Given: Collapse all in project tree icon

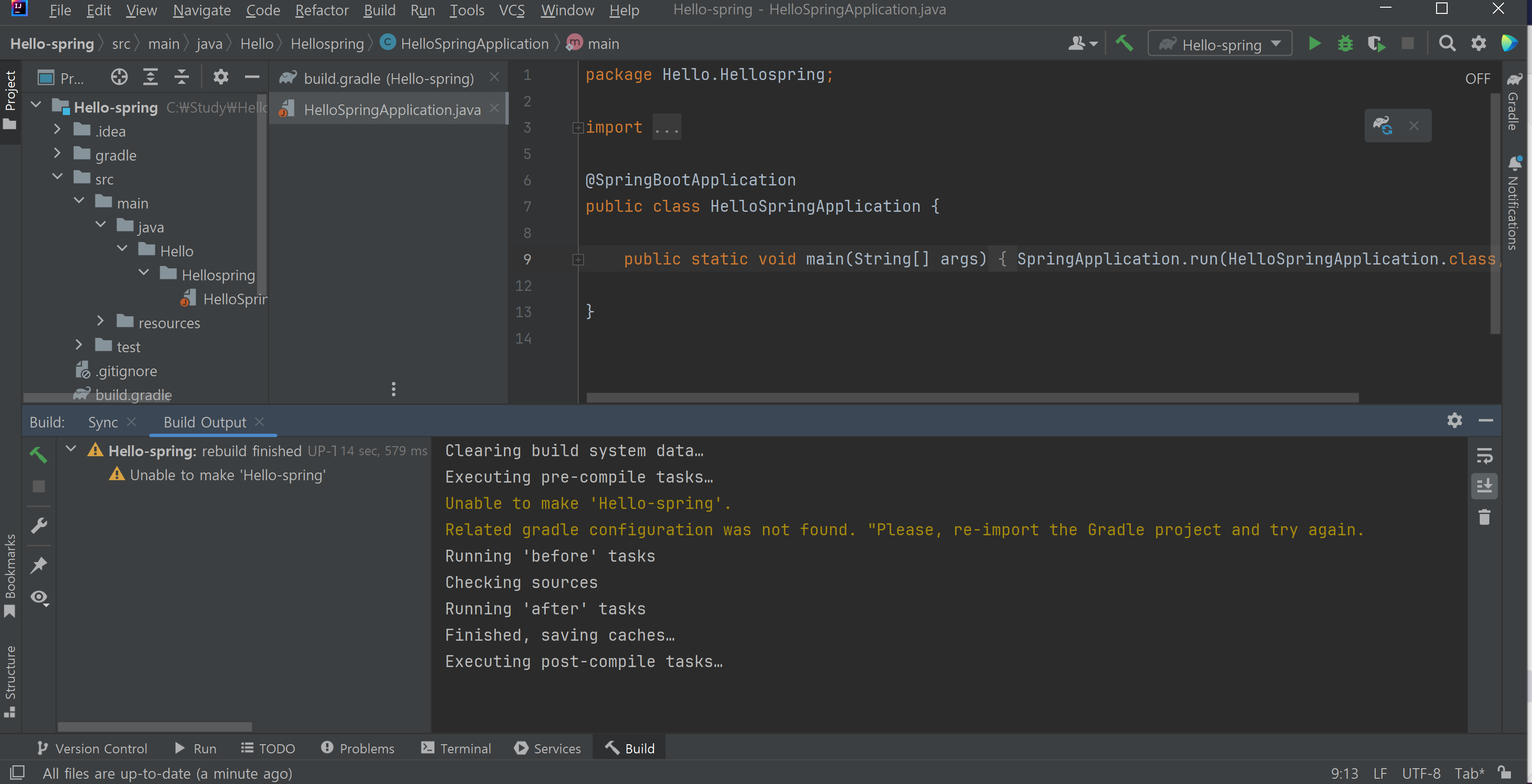Looking at the screenshot, I should point(181,77).
